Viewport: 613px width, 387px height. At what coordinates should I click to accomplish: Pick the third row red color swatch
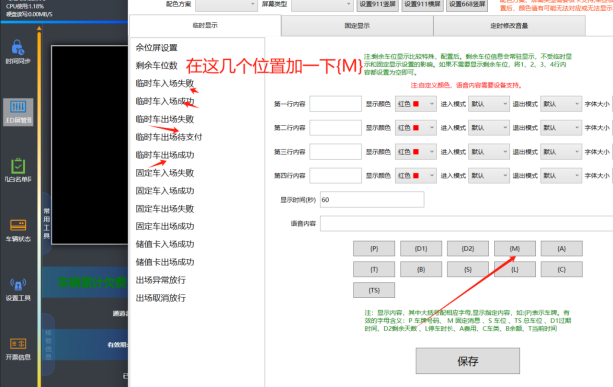[416, 152]
